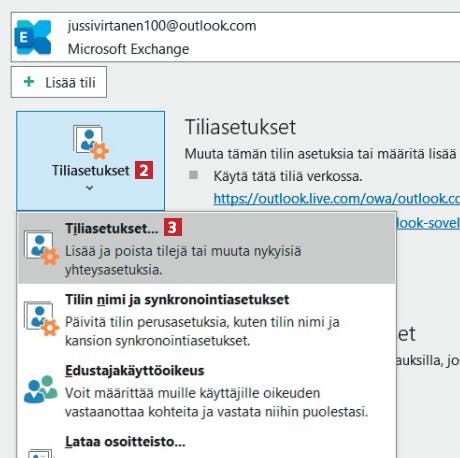Click the chevron under Tiliasetukset button
The height and width of the screenshot is (458, 460).
(89, 188)
